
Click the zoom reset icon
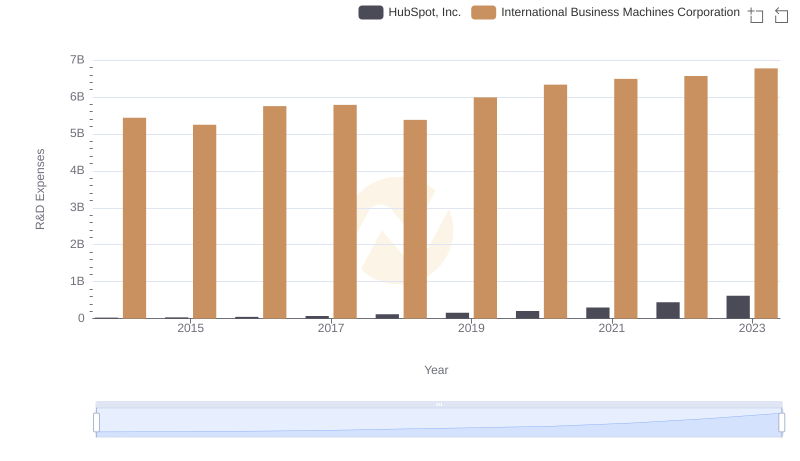pos(781,15)
